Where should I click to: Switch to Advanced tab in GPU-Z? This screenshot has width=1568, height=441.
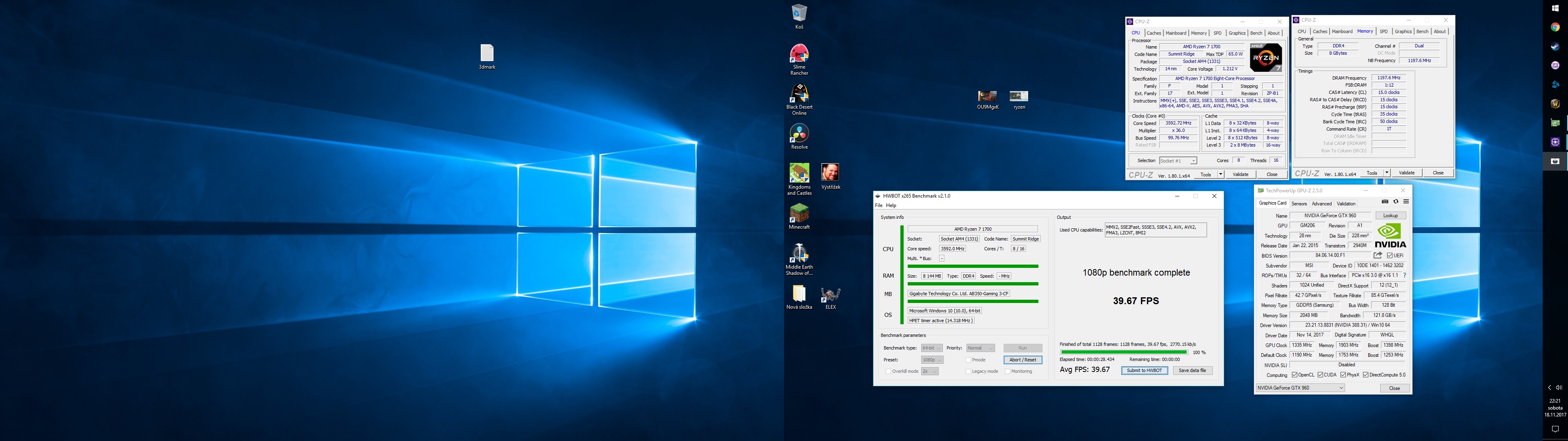1321,203
